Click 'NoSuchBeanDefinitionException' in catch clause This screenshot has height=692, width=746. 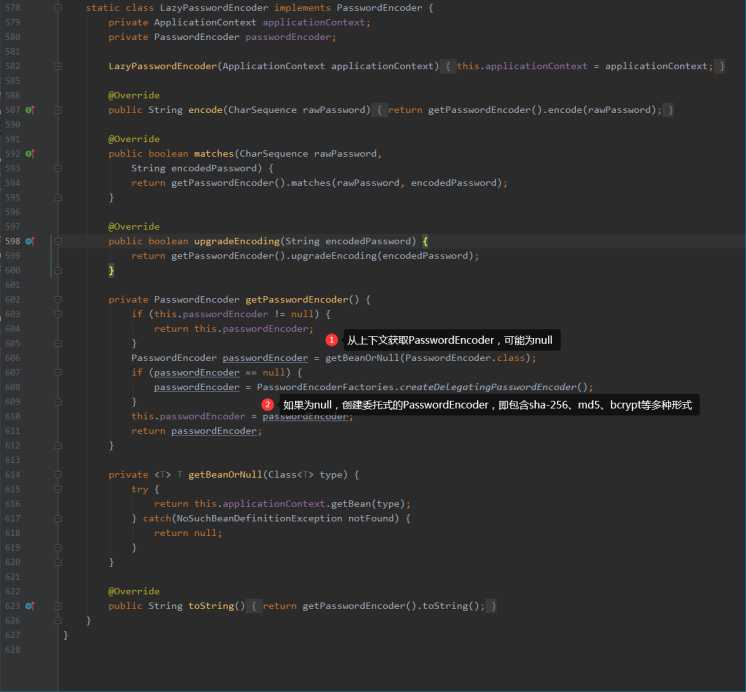259,518
